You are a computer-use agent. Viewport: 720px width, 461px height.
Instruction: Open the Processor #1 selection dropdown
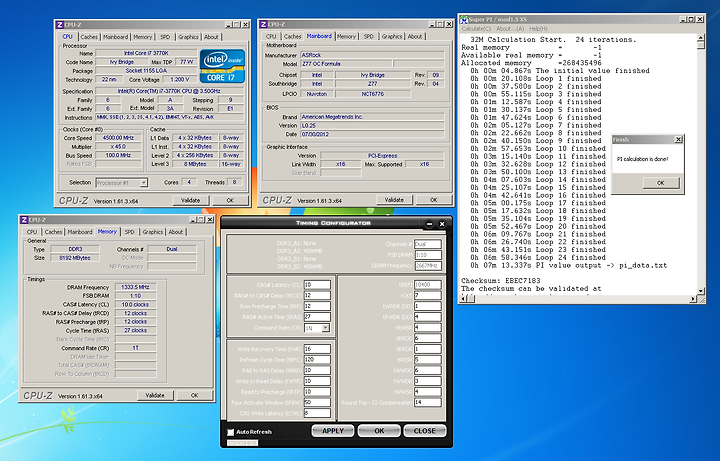[x=143, y=183]
